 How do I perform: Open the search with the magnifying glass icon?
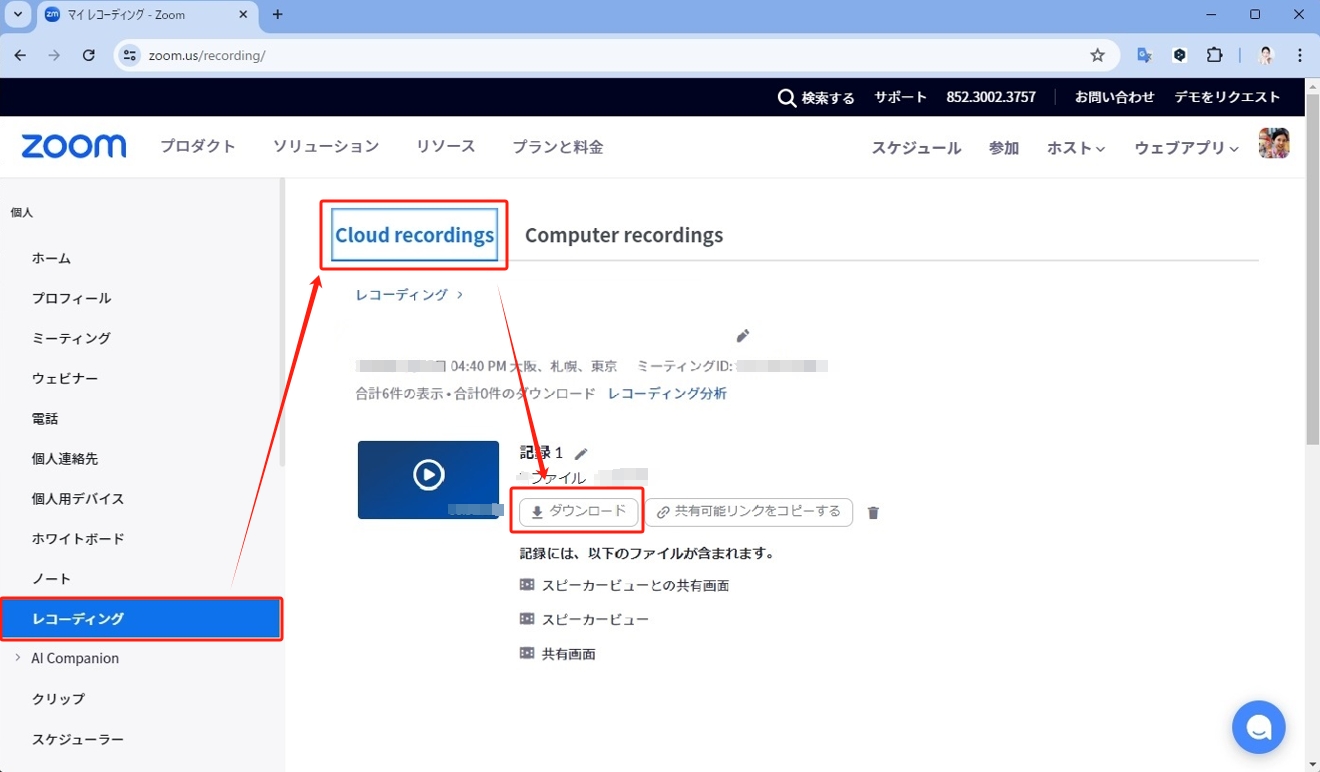tap(786, 97)
